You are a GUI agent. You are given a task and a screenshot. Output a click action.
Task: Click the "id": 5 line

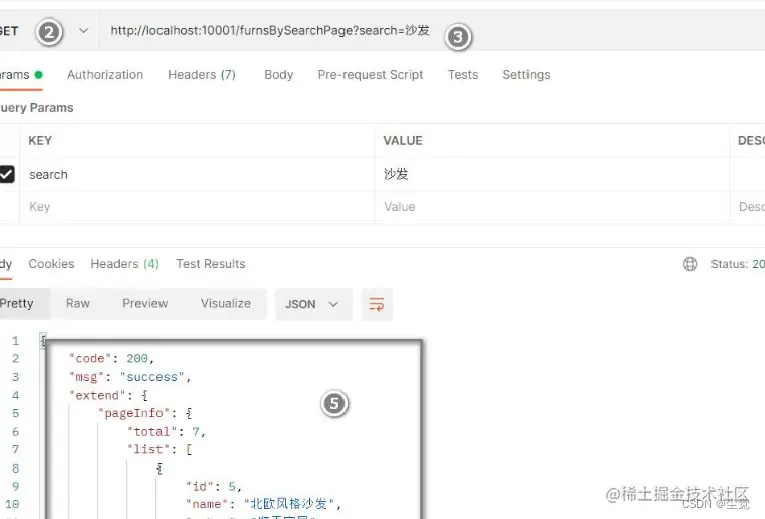[214, 486]
